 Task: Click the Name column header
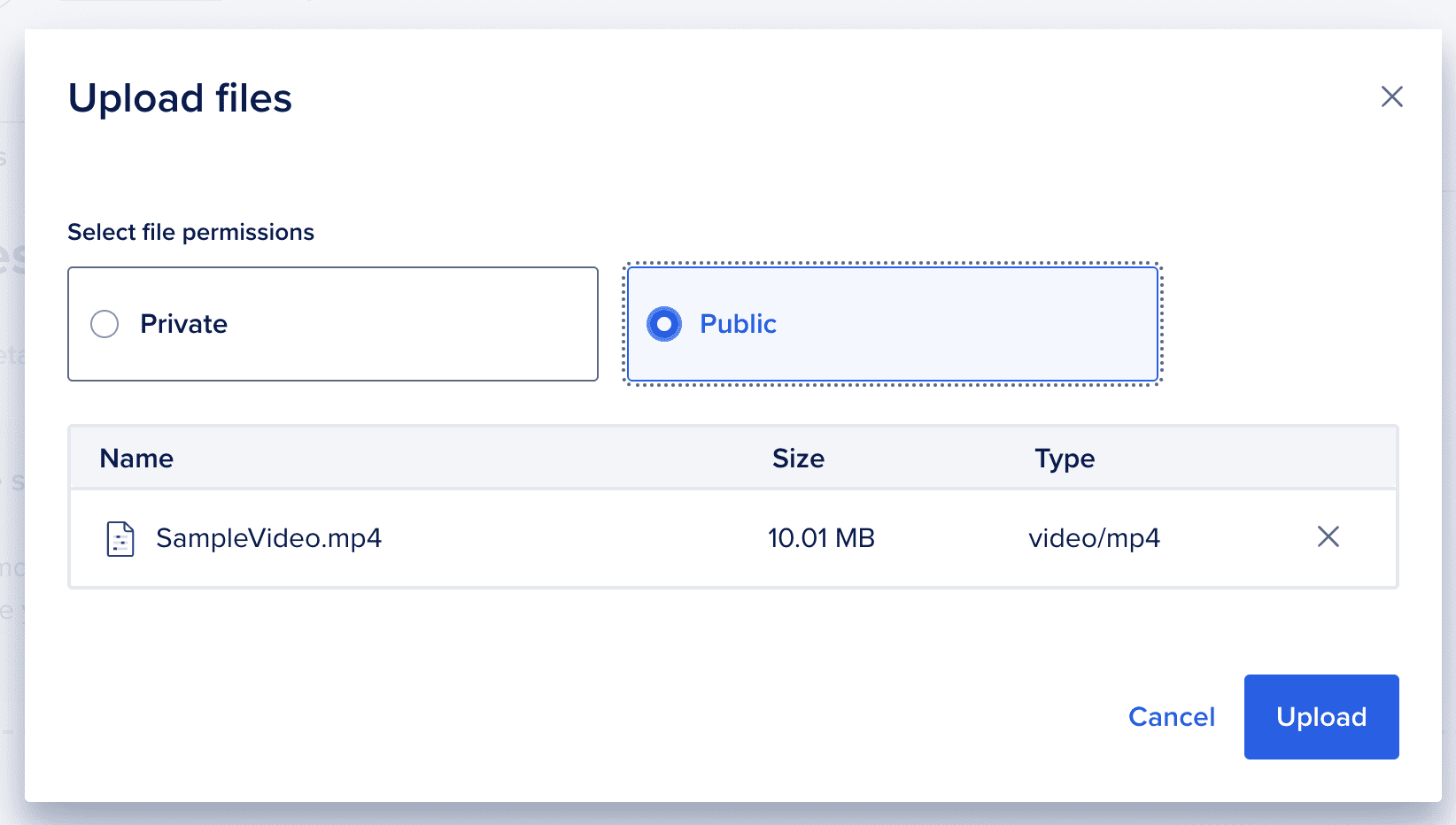click(x=136, y=459)
